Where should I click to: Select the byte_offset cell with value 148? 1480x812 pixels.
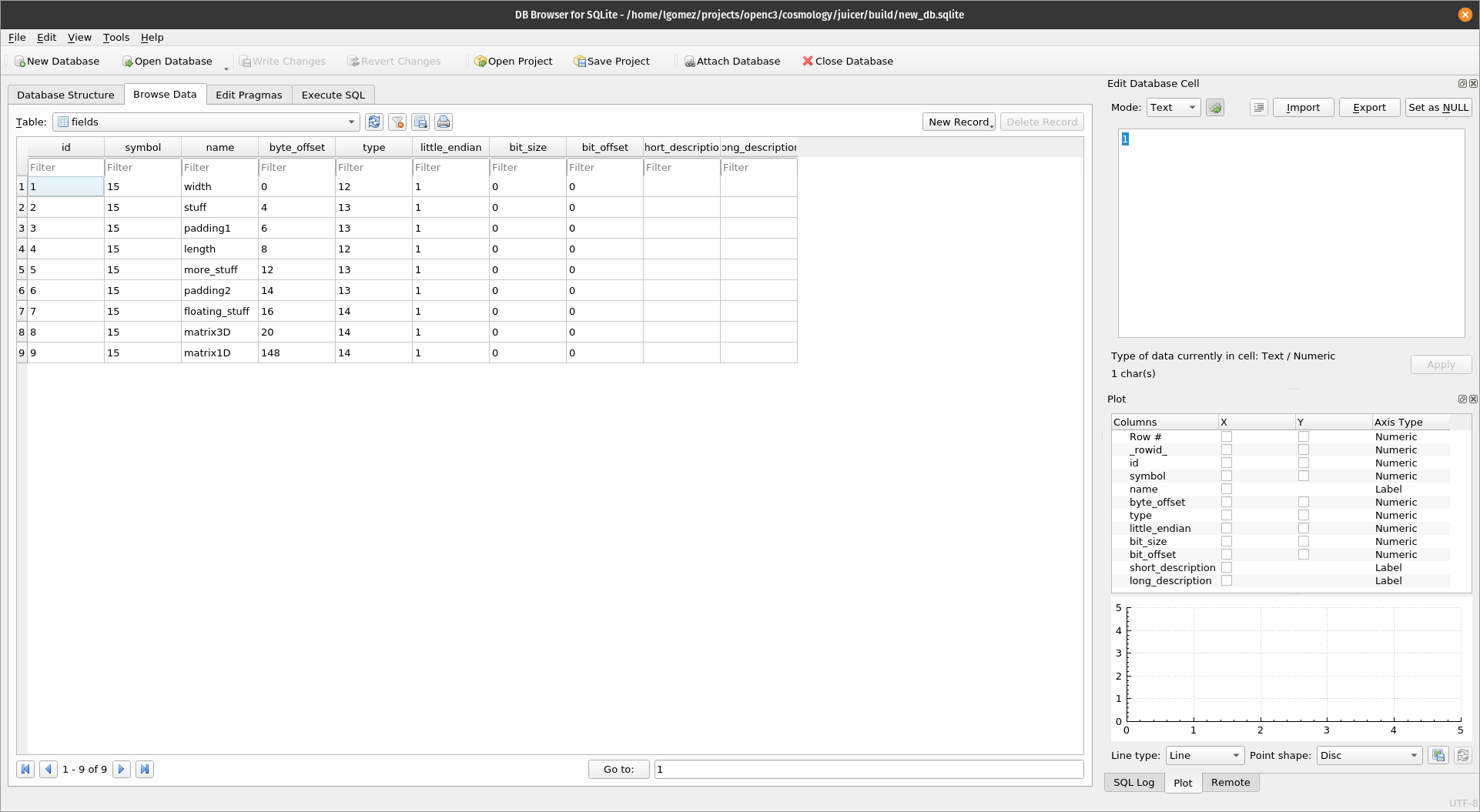tap(296, 353)
